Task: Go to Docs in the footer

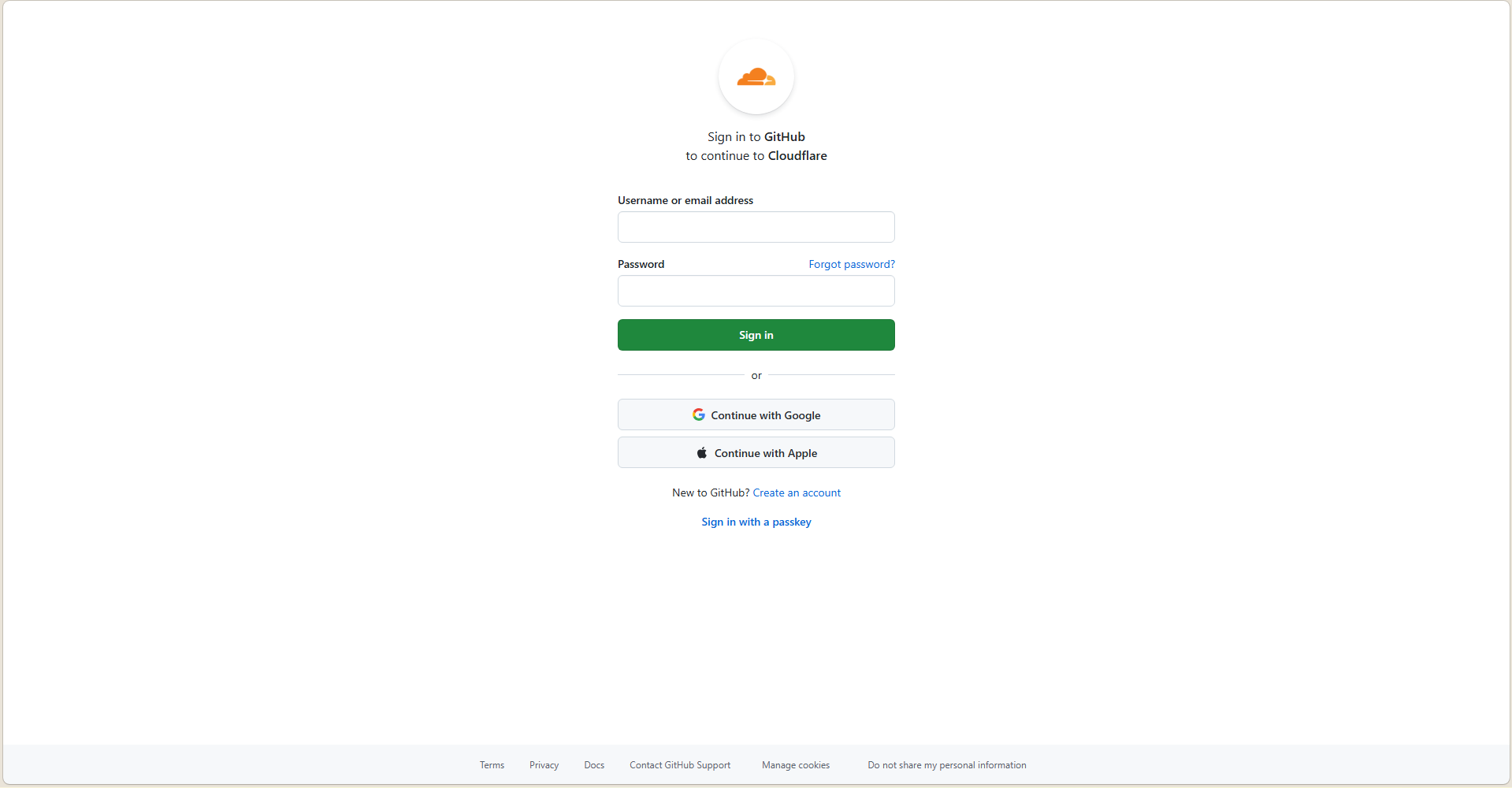Action: (594, 765)
